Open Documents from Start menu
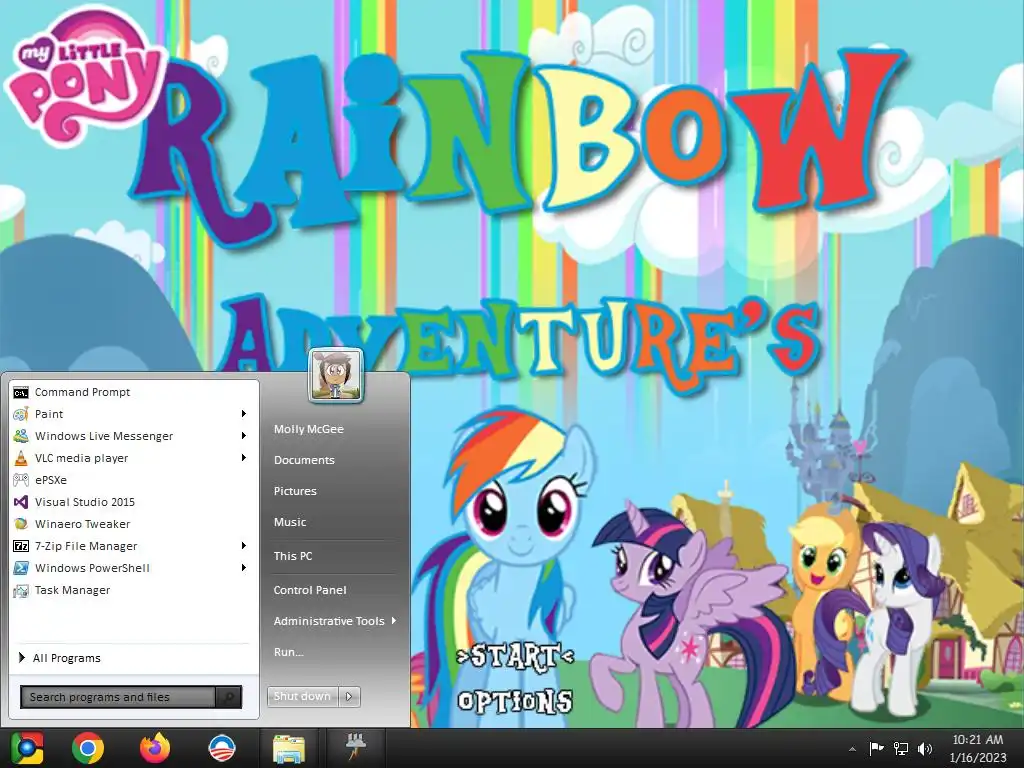 pyautogui.click(x=304, y=460)
